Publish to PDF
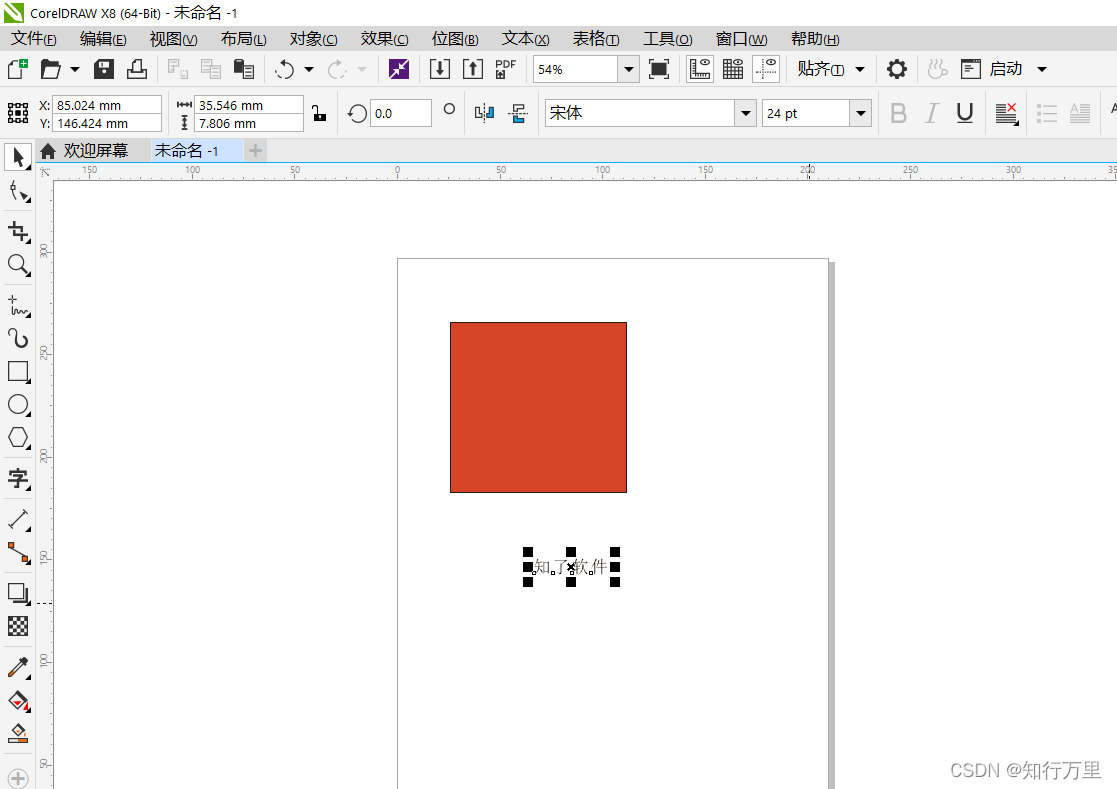This screenshot has height=789, width=1117. tap(506, 69)
